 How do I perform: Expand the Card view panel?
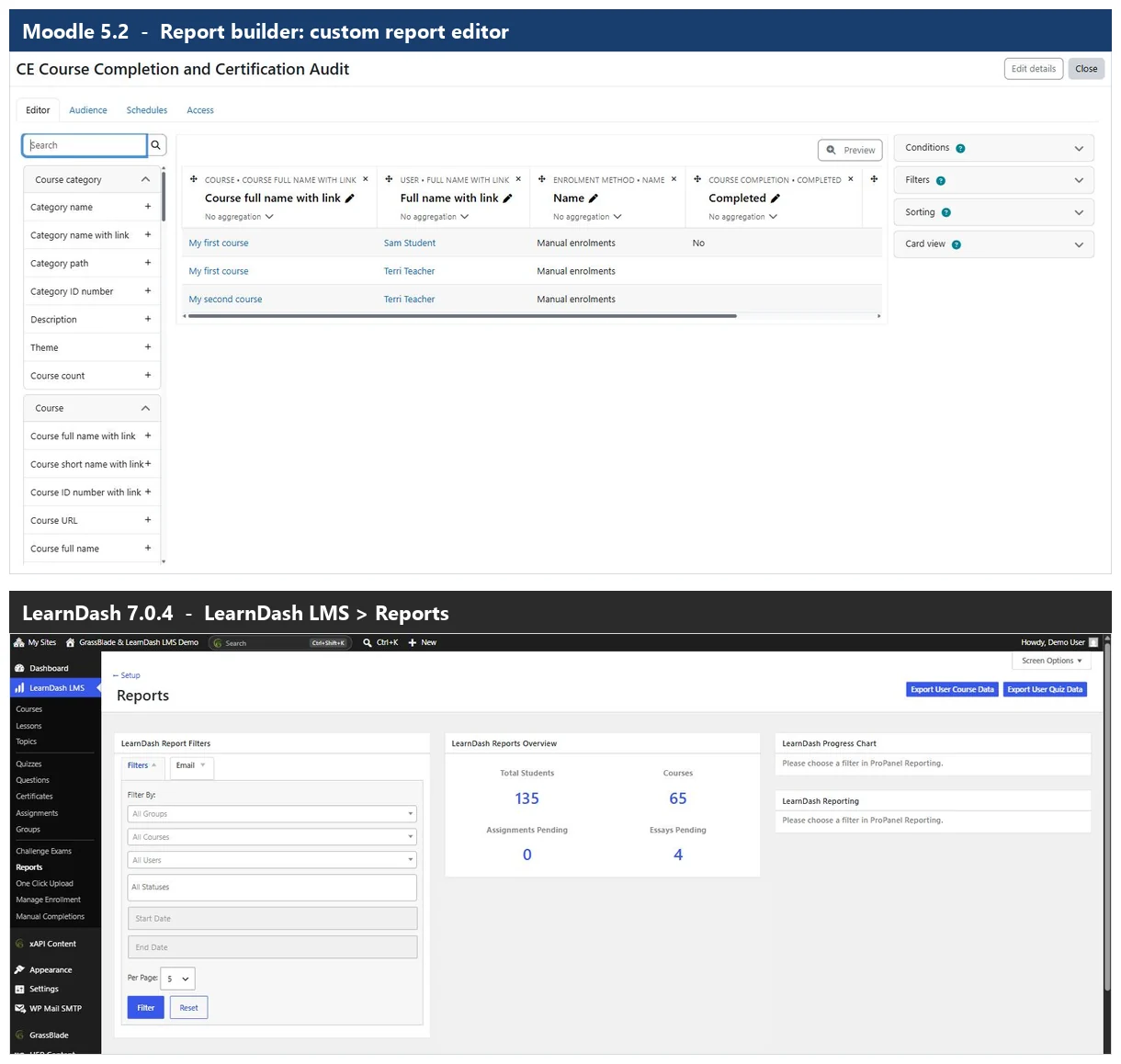1079,244
